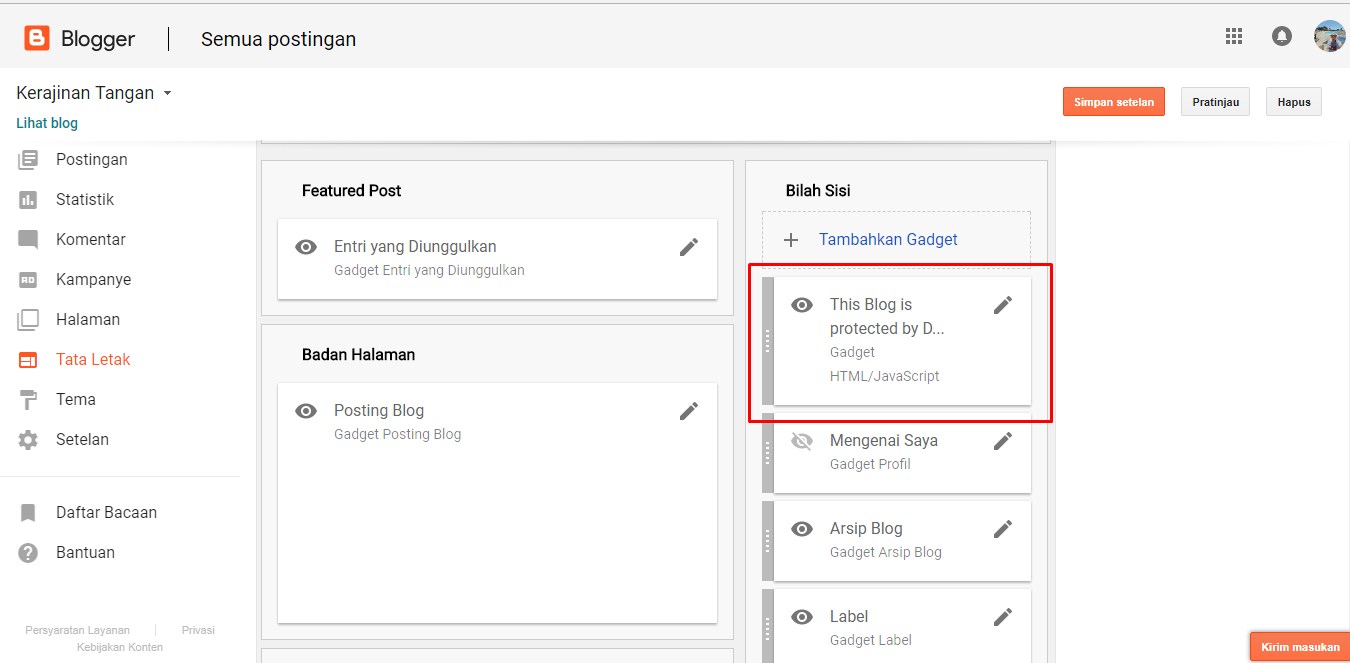Screen dimensions: 1350x663
Task: Grab the Arsip Blog drag handle
Action: (768, 541)
